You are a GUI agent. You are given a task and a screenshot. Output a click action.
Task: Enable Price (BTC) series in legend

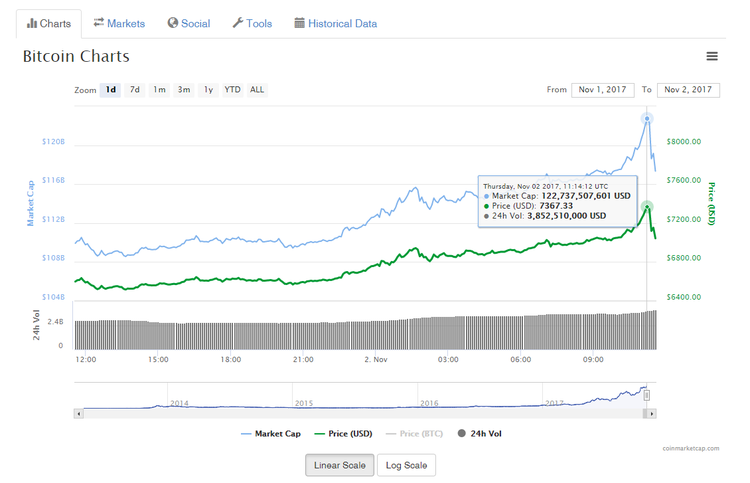coord(416,434)
